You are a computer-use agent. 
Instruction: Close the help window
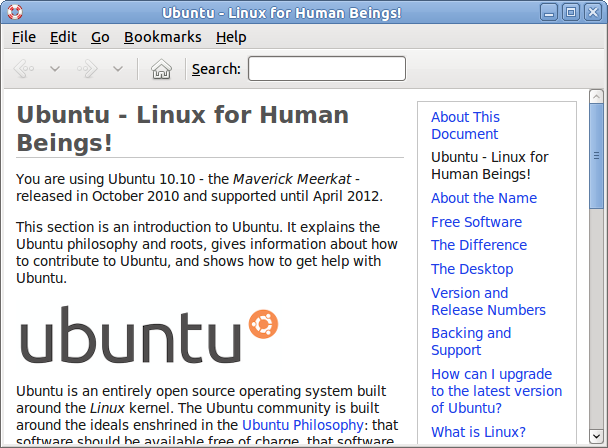tap(593, 12)
